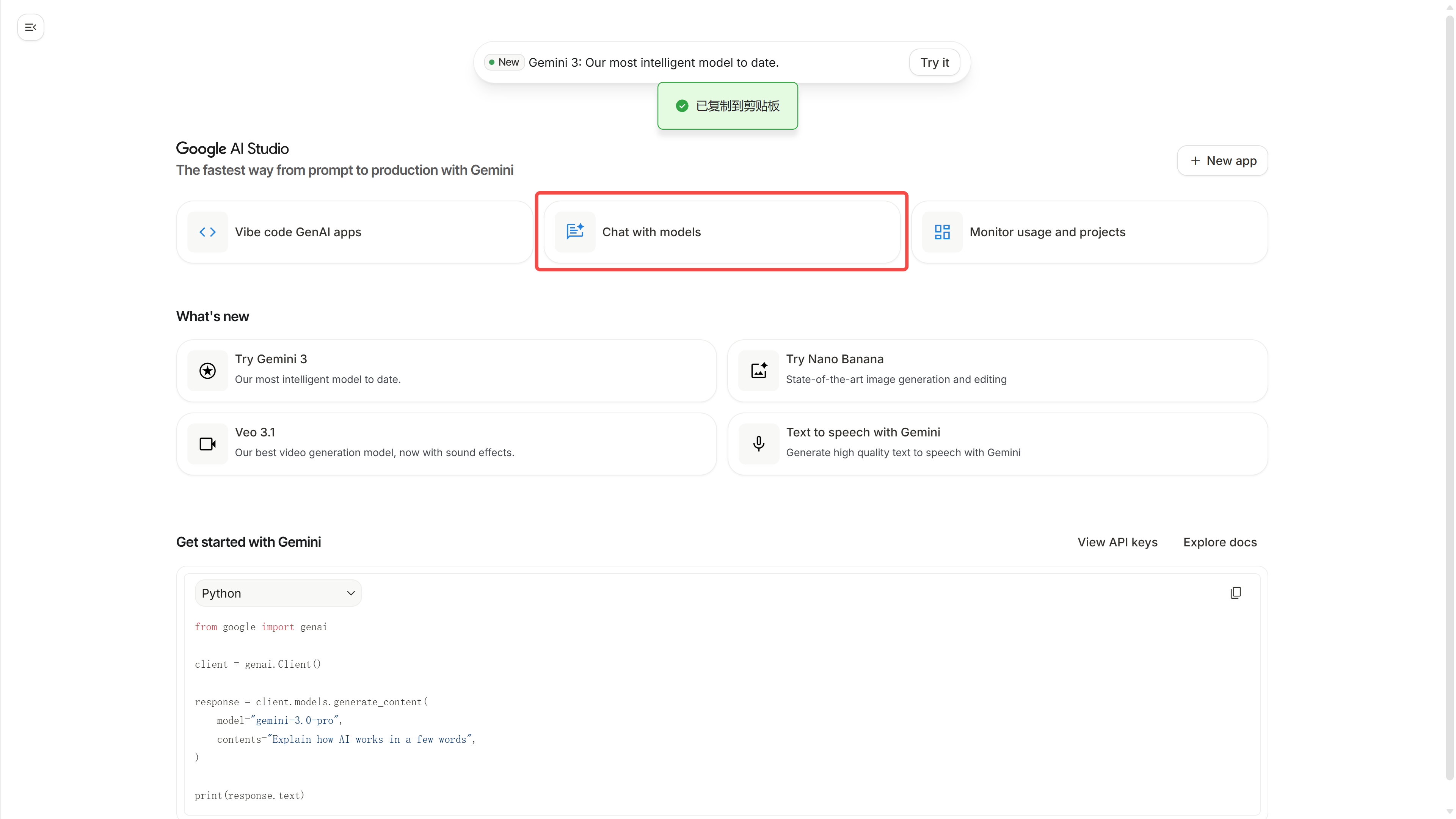
Task: Click the Text to speech microphone icon
Action: (x=758, y=444)
